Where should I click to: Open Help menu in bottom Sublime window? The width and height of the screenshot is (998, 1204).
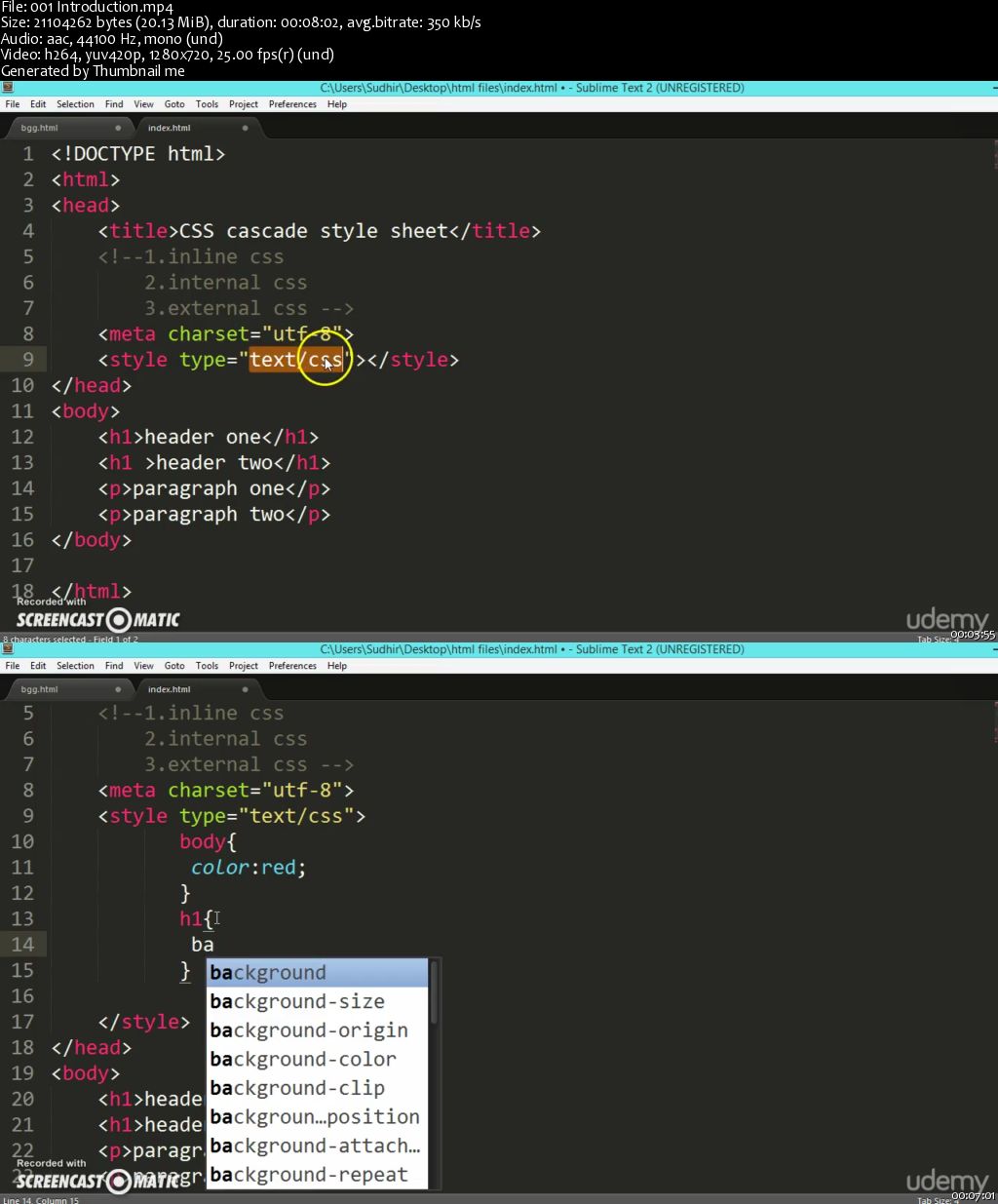(x=337, y=666)
